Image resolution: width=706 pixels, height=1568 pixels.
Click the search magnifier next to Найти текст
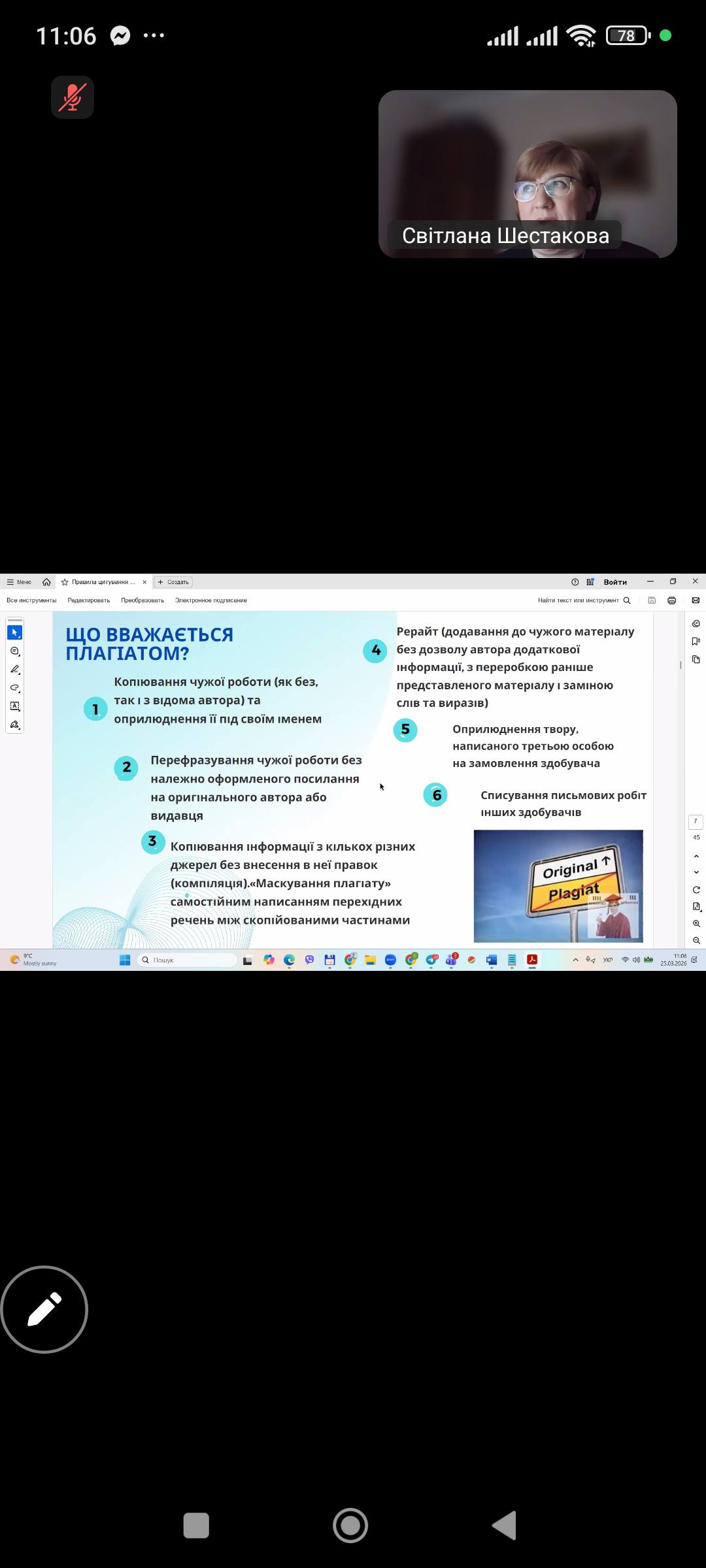pos(627,600)
